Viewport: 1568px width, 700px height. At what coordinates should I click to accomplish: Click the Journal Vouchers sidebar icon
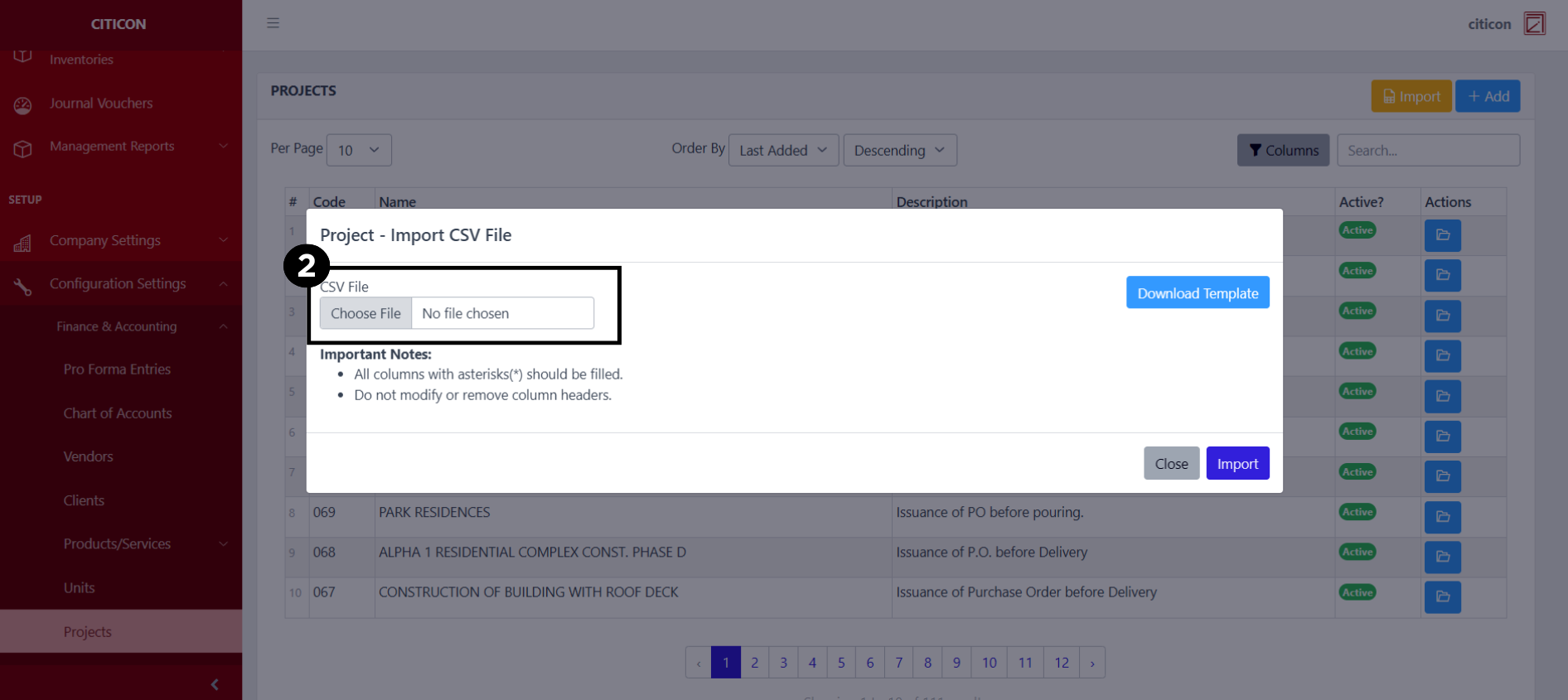click(x=22, y=104)
